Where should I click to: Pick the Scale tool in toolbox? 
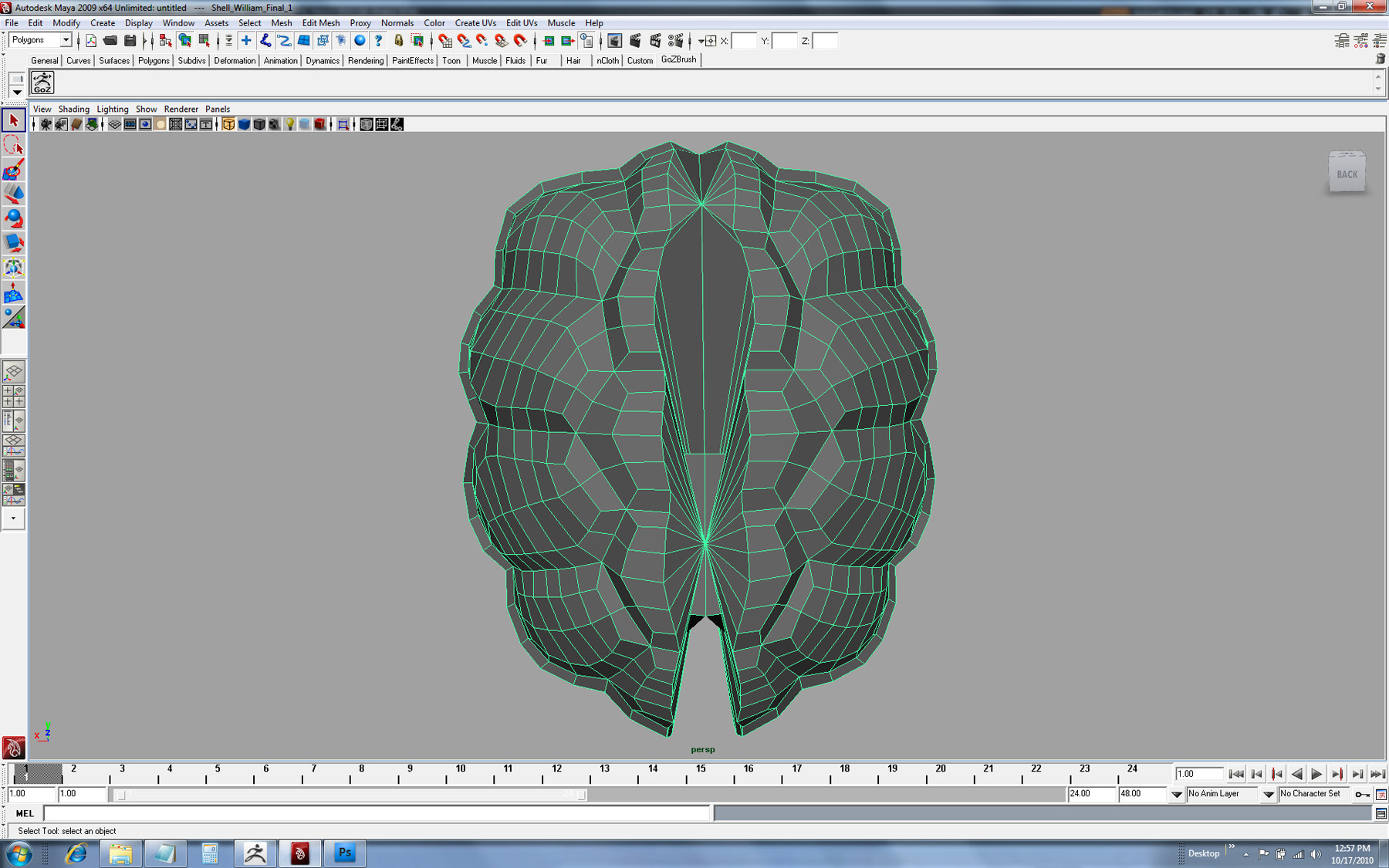click(x=13, y=244)
